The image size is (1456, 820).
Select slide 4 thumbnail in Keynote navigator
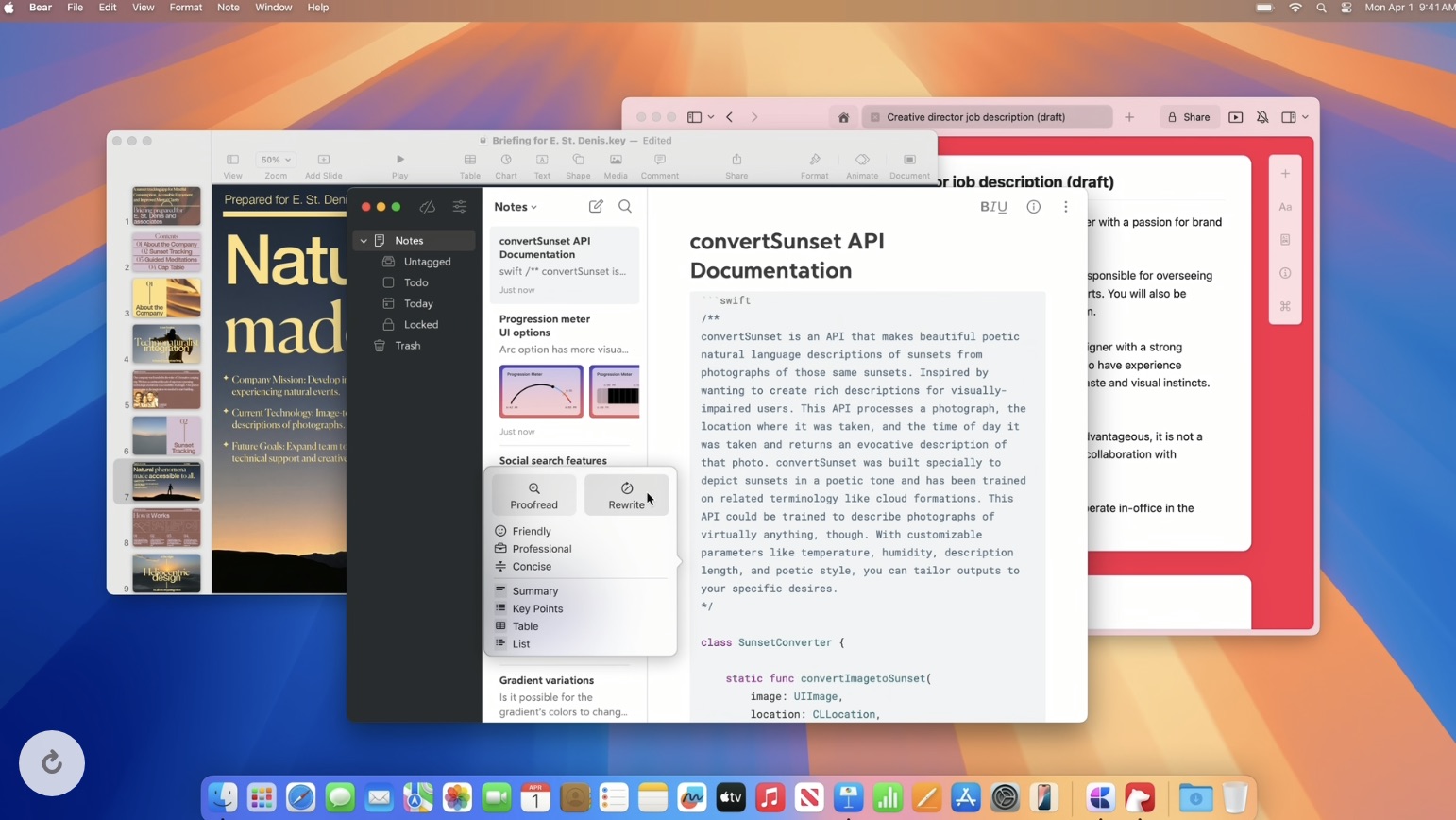pyautogui.click(x=166, y=344)
